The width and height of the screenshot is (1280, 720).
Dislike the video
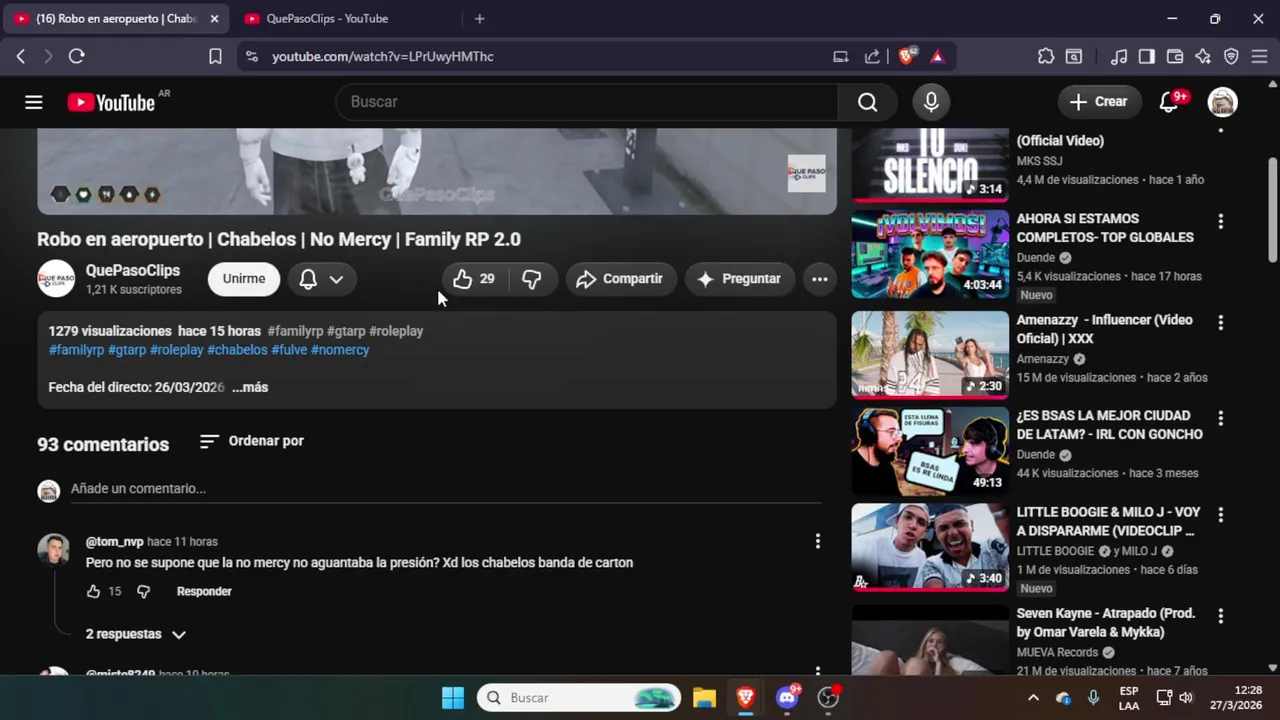pyautogui.click(x=532, y=279)
